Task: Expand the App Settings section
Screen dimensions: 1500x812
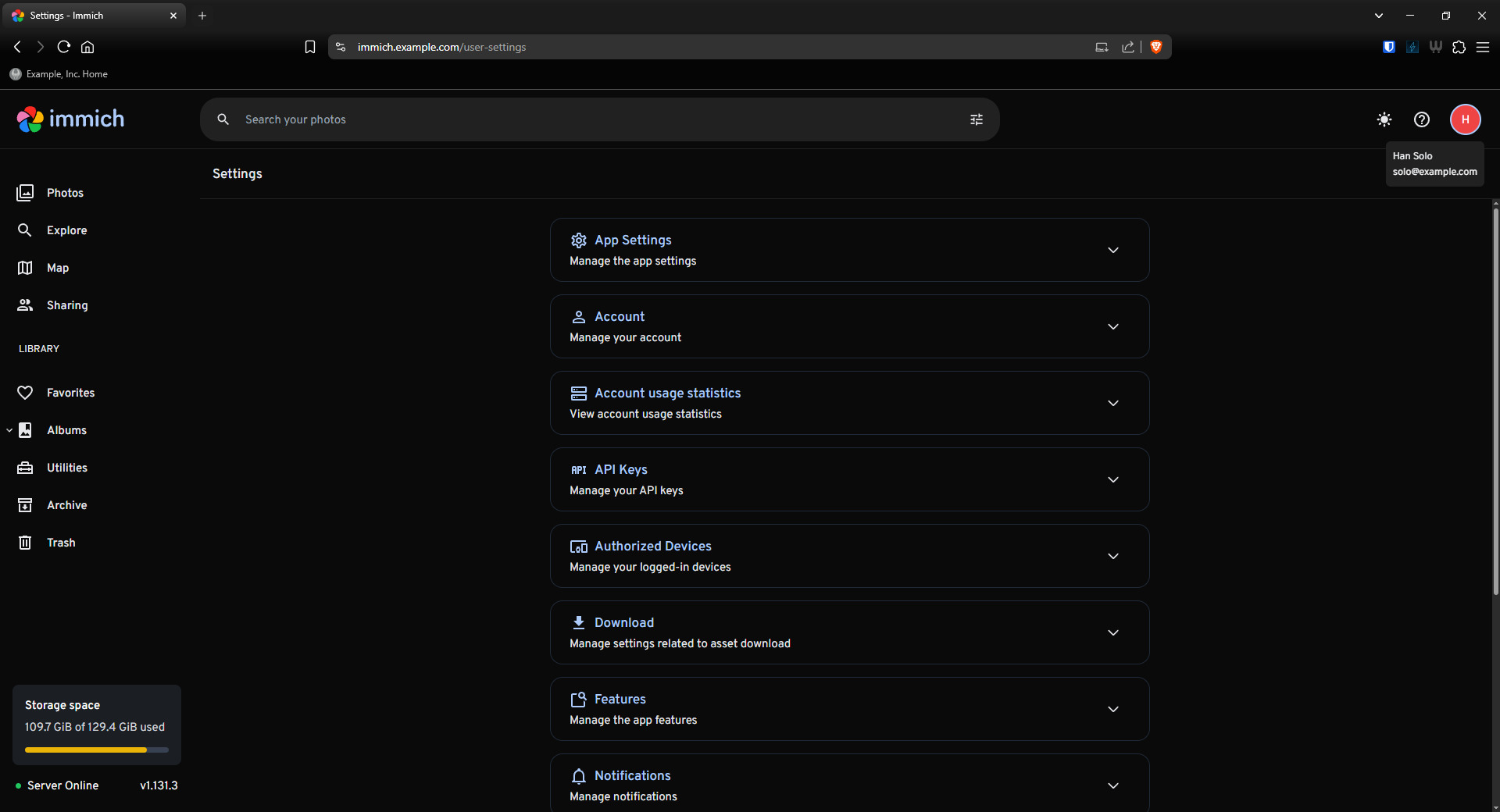Action: point(849,250)
